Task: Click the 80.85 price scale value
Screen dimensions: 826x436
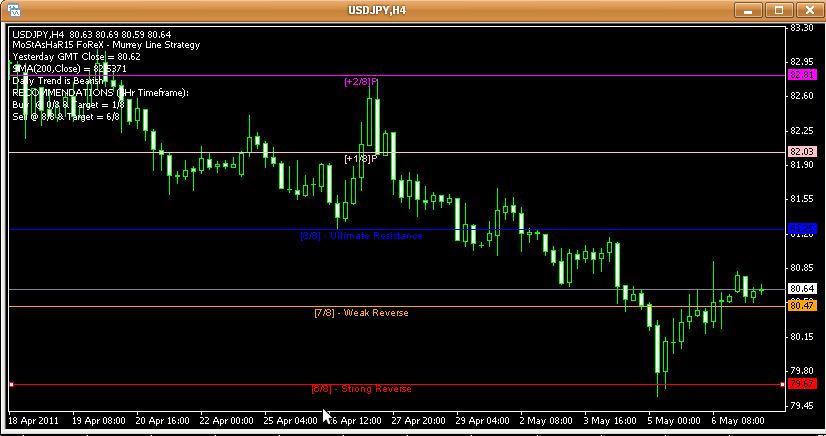Action: pos(802,267)
